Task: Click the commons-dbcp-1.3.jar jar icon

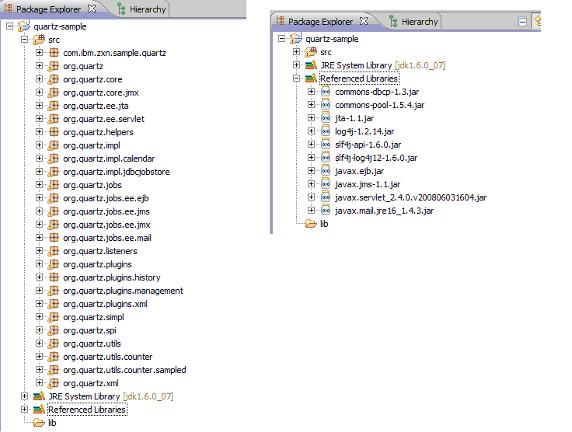Action: pos(325,92)
